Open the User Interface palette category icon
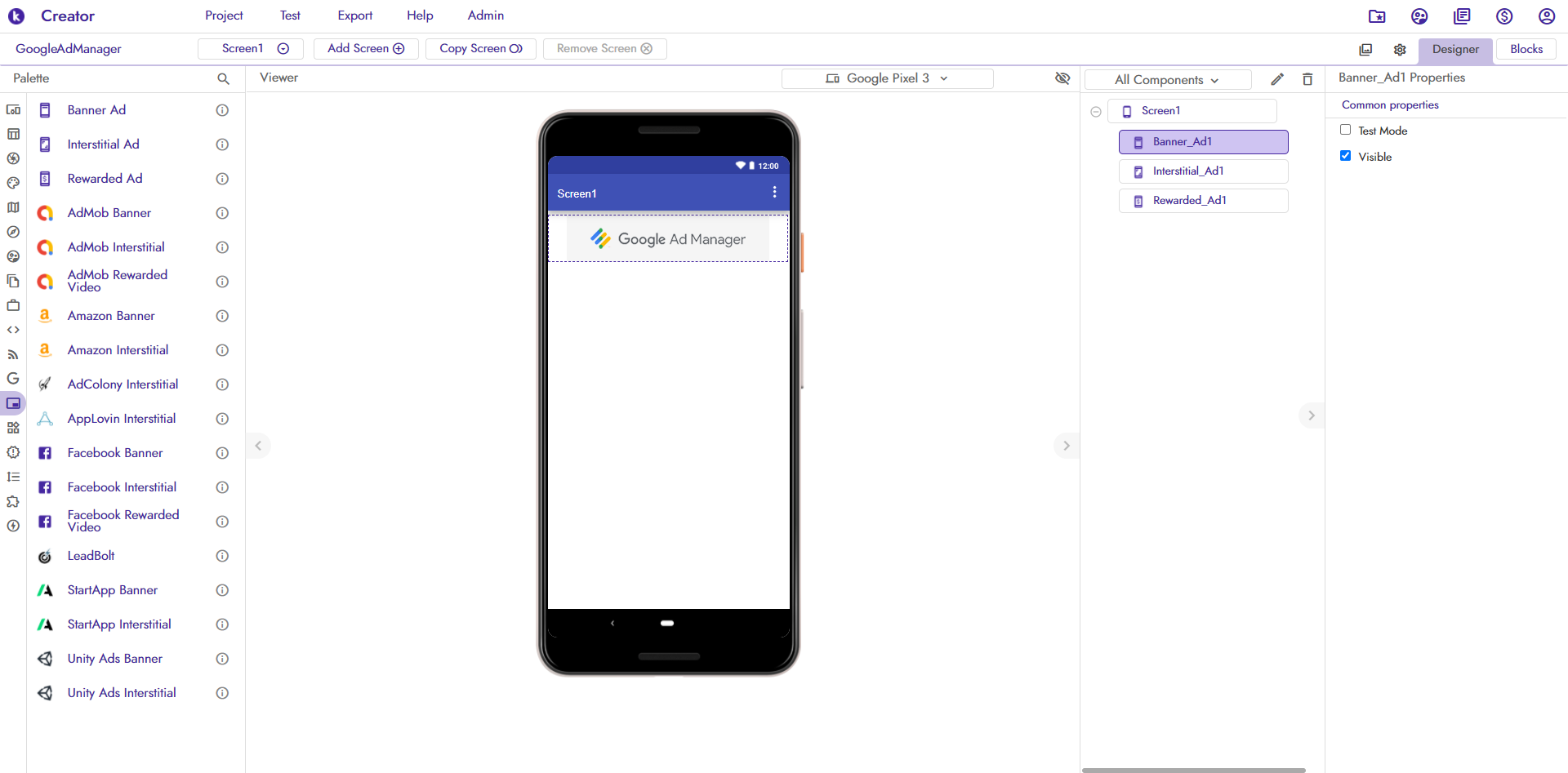1568x773 pixels. pos(13,109)
